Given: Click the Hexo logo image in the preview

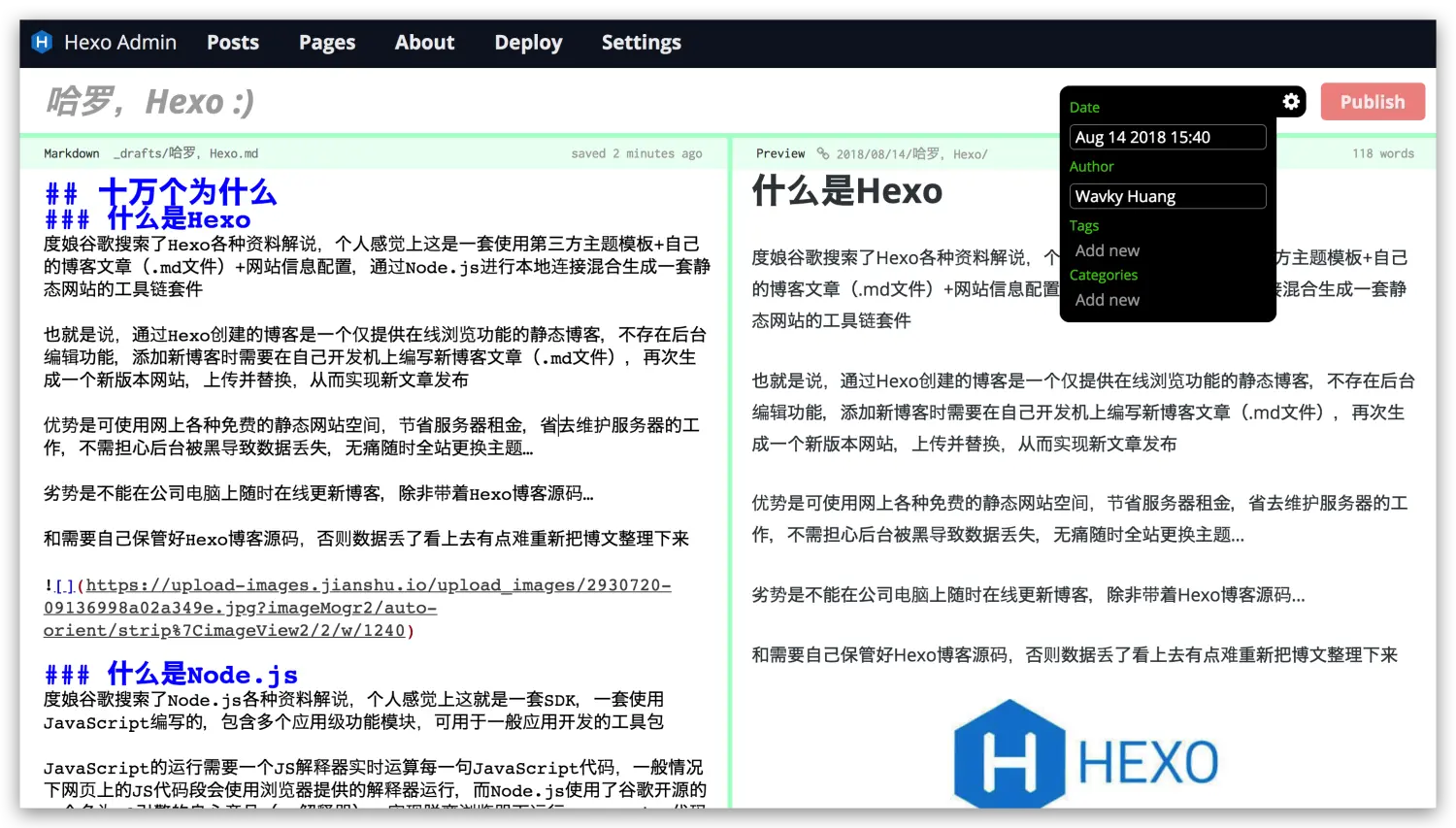Looking at the screenshot, I should tap(1085, 754).
